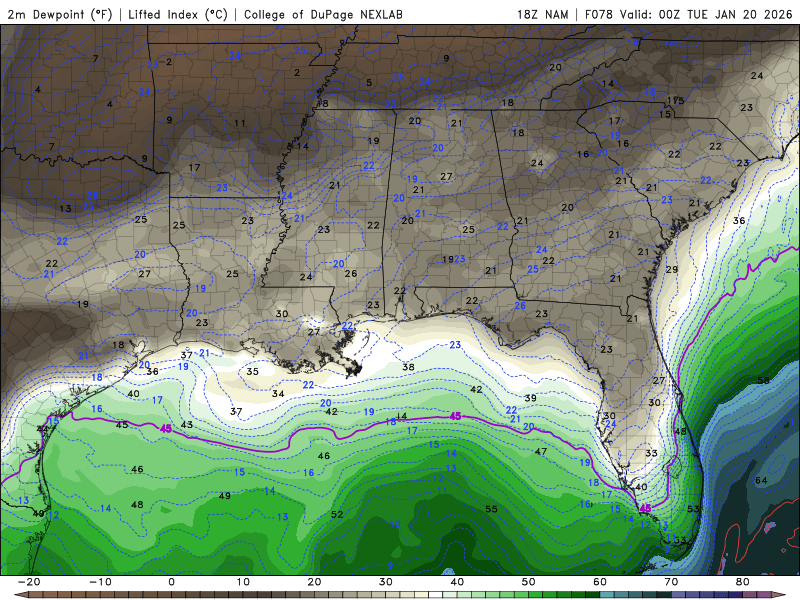Viewport: 800px width, 600px height.
Task: Click the -20 label on the color scale
Action: (29, 582)
